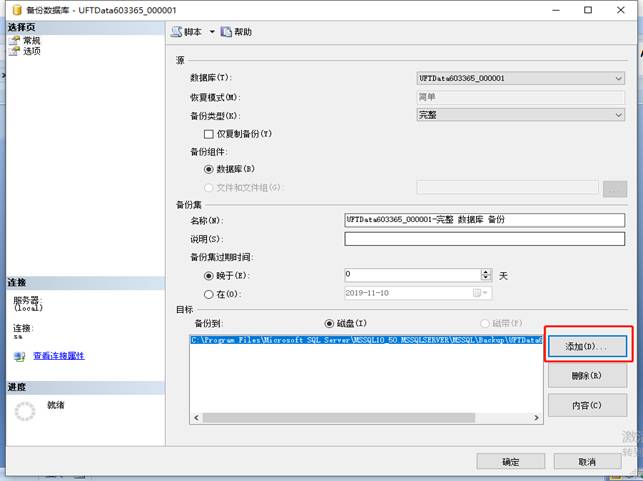Open the calendar picker for date 2019-11-10

pos(480,293)
